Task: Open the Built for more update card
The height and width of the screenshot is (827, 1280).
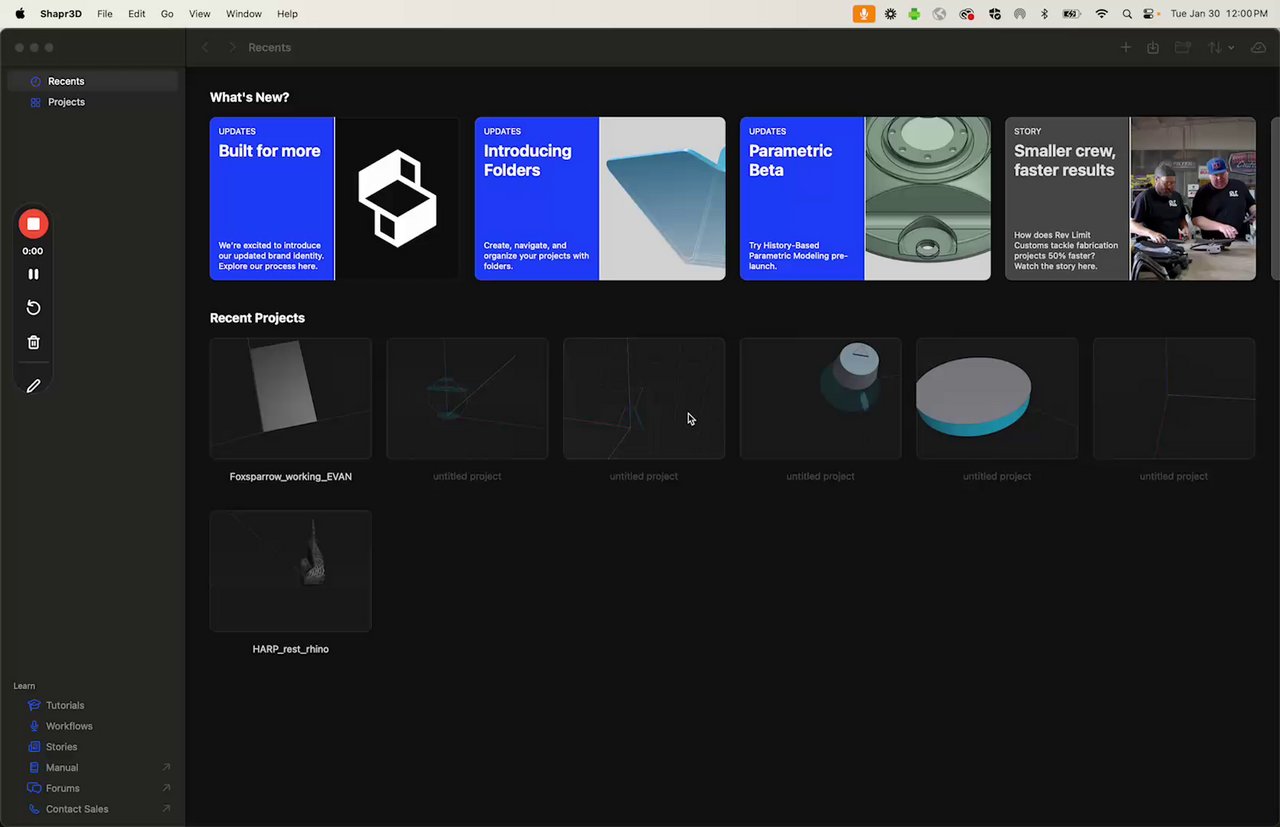Action: pos(335,198)
